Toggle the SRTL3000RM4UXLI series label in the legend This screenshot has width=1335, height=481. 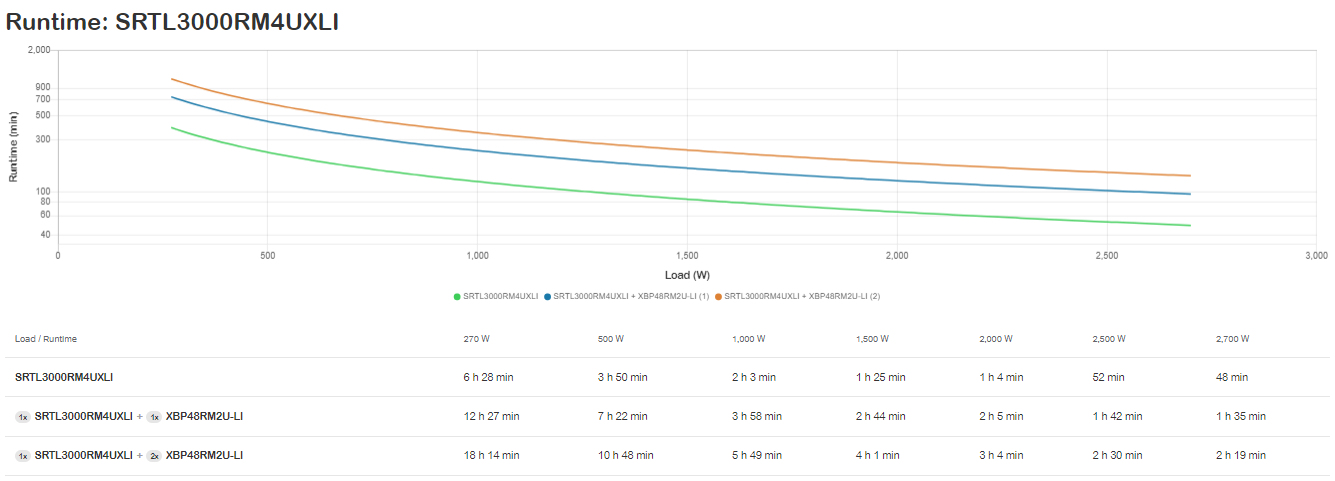pos(501,296)
